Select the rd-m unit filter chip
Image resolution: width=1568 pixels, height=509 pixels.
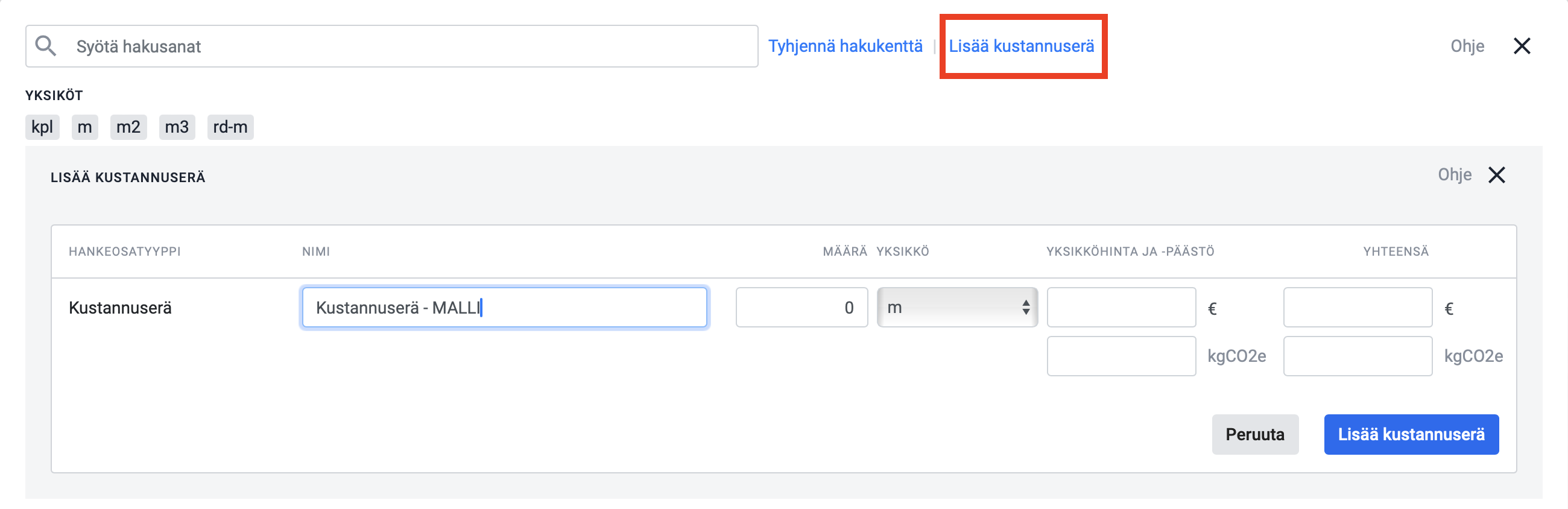(x=230, y=127)
